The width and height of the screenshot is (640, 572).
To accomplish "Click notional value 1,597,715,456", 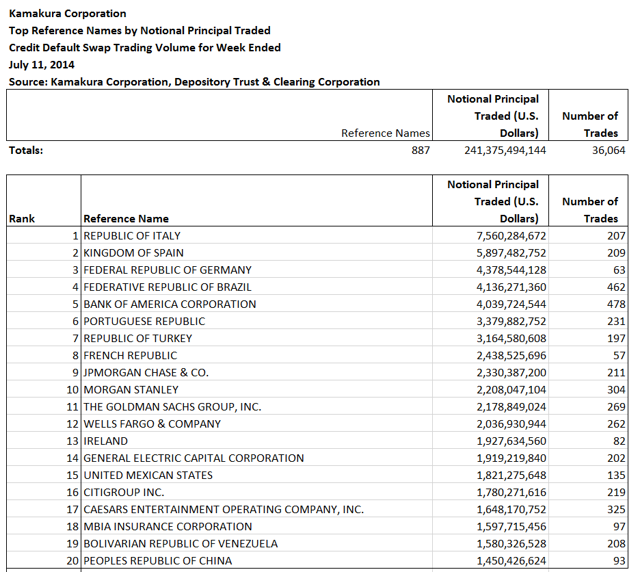I will [511, 527].
